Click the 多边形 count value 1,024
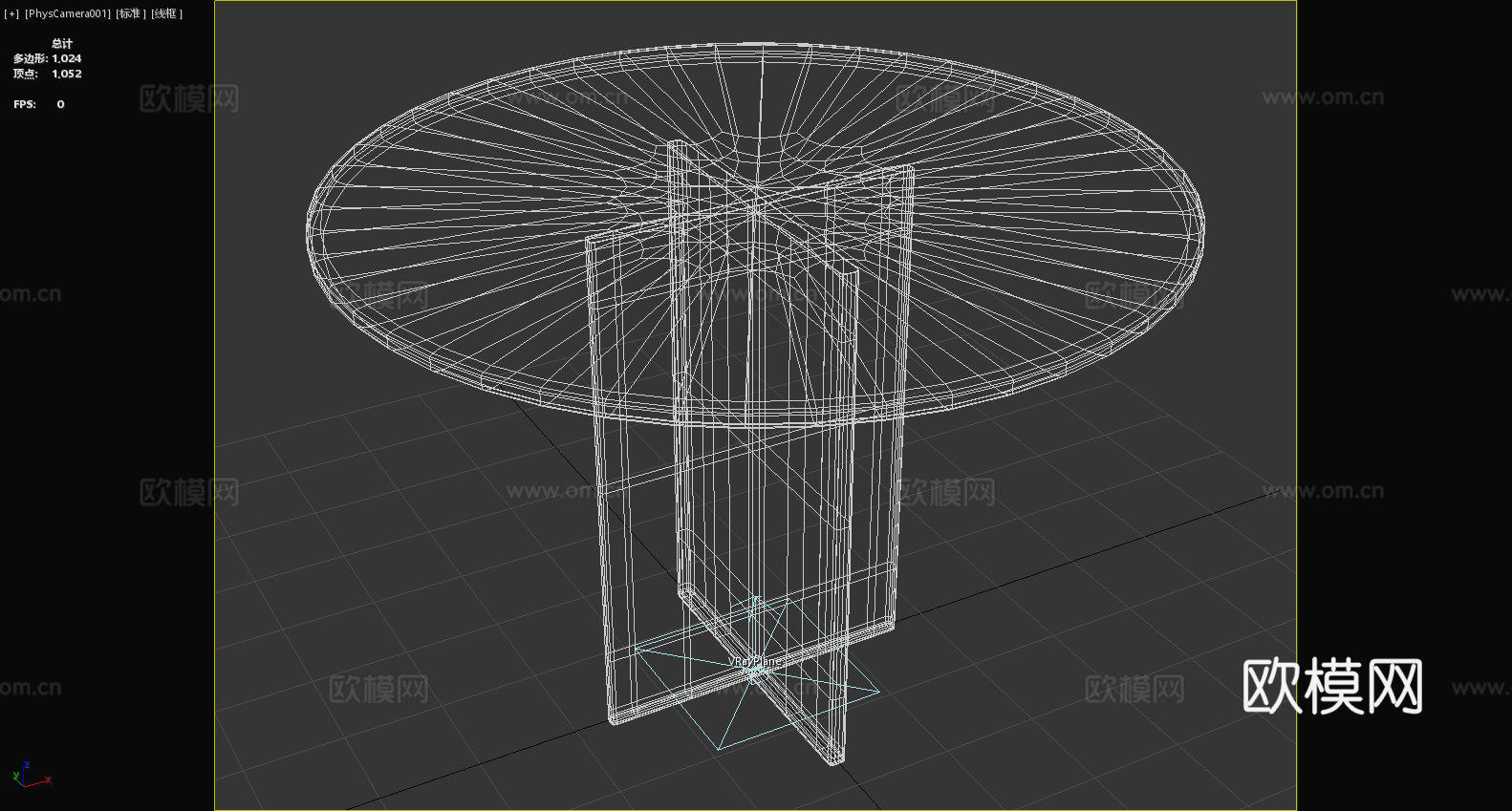This screenshot has height=811, width=1512. [x=67, y=58]
